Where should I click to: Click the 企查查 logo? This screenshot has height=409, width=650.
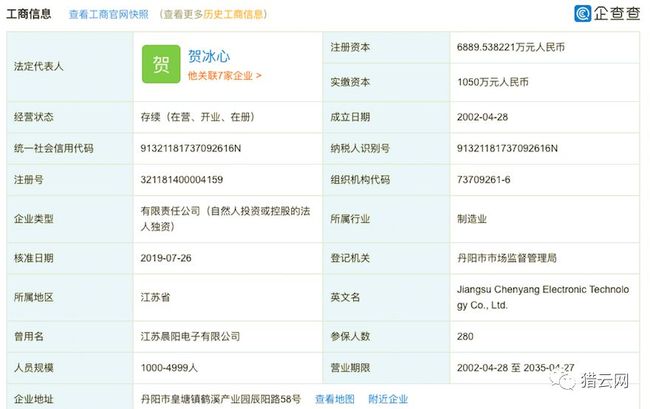pos(607,13)
